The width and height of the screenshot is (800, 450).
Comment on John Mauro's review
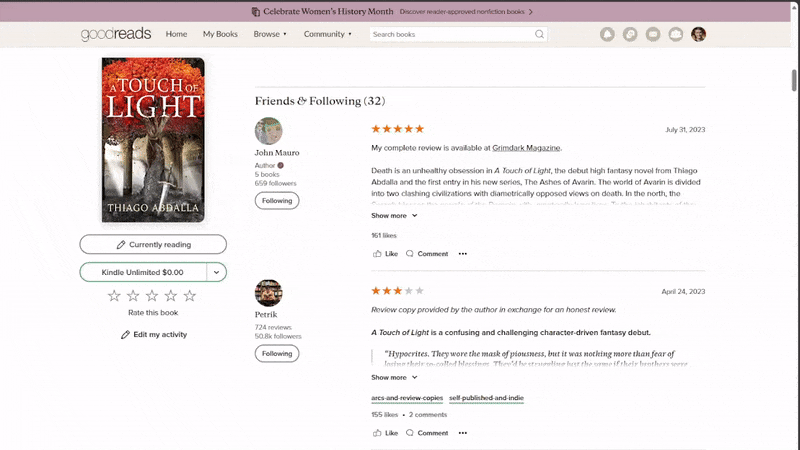point(427,254)
